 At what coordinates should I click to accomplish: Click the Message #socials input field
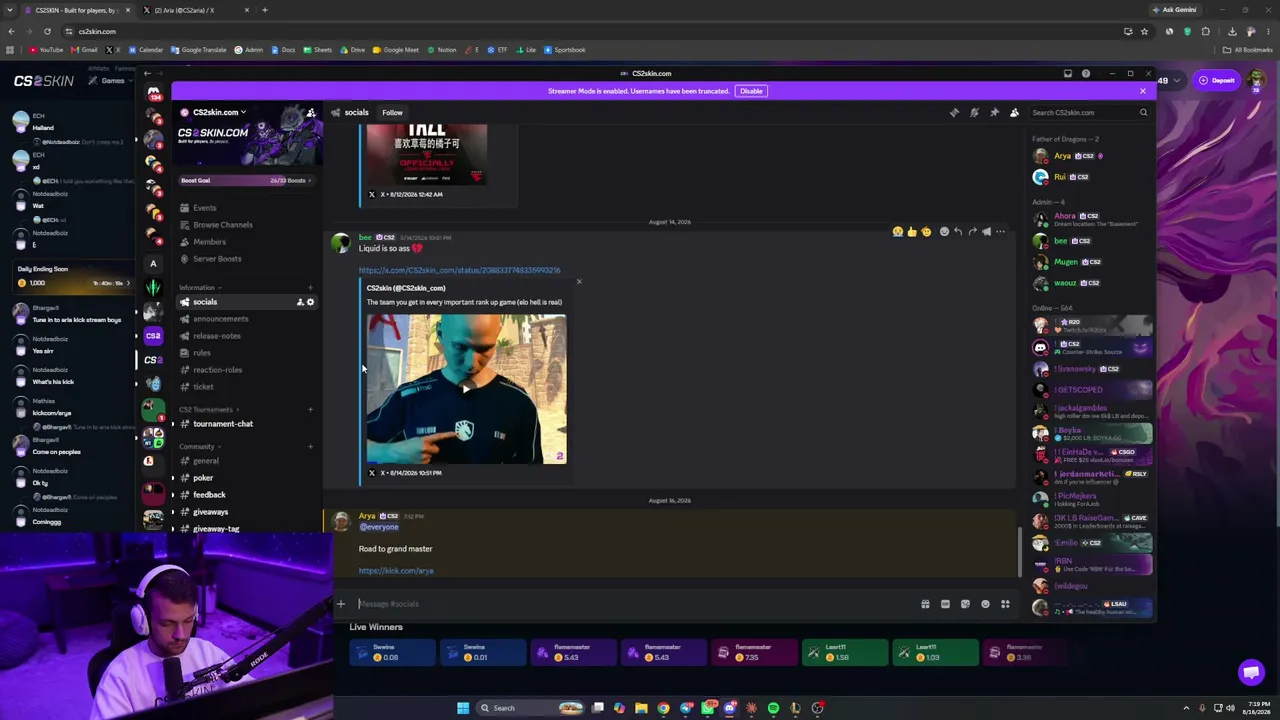(x=636, y=604)
